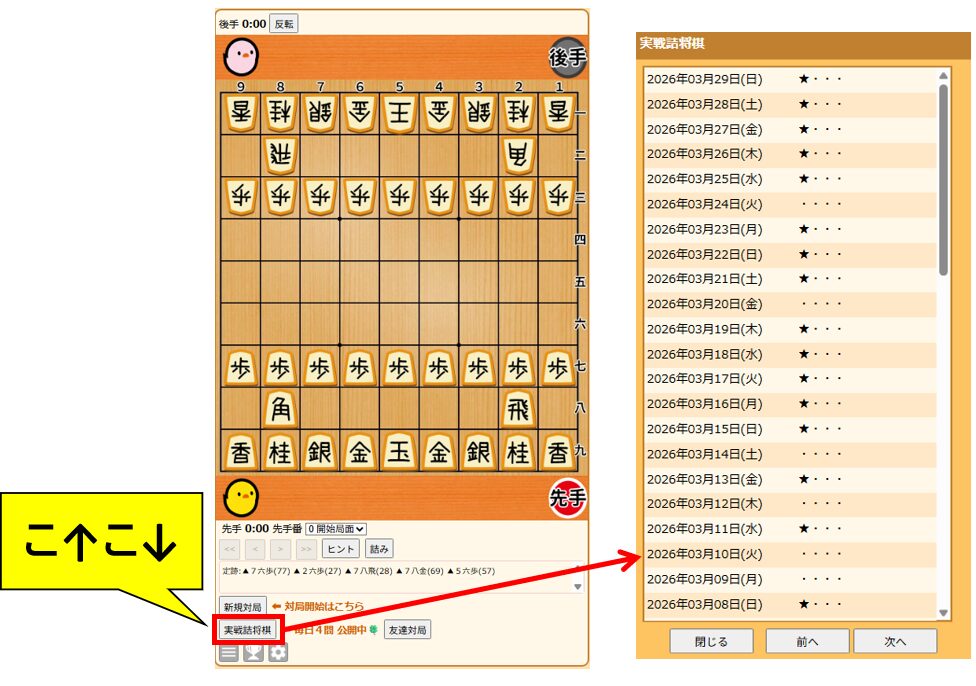Open 友達対局 friend match

[407, 630]
